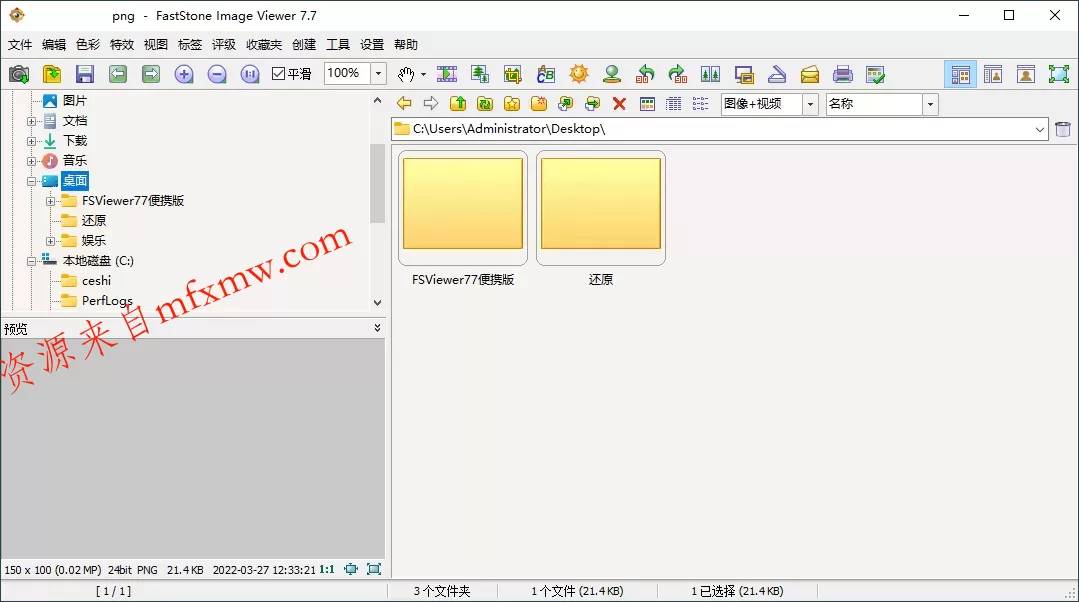
Task: Acquire an image from the scanner icon
Action: (777, 74)
